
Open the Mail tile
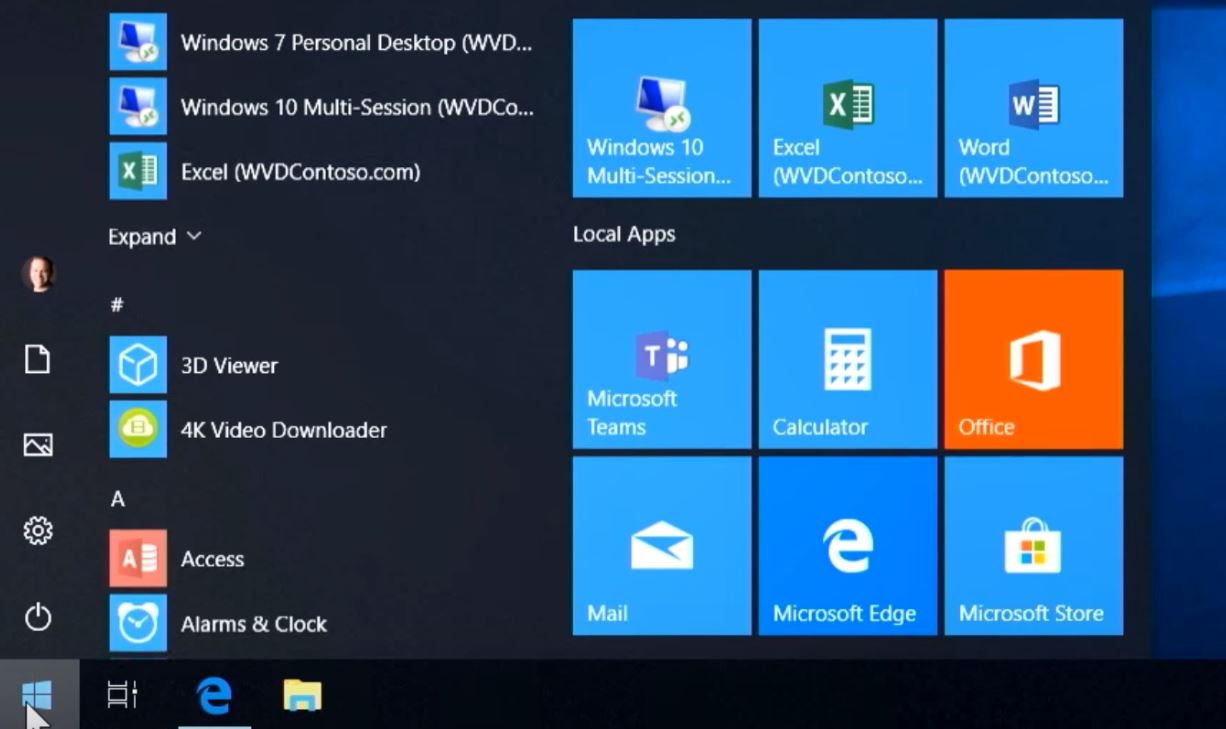click(x=661, y=546)
